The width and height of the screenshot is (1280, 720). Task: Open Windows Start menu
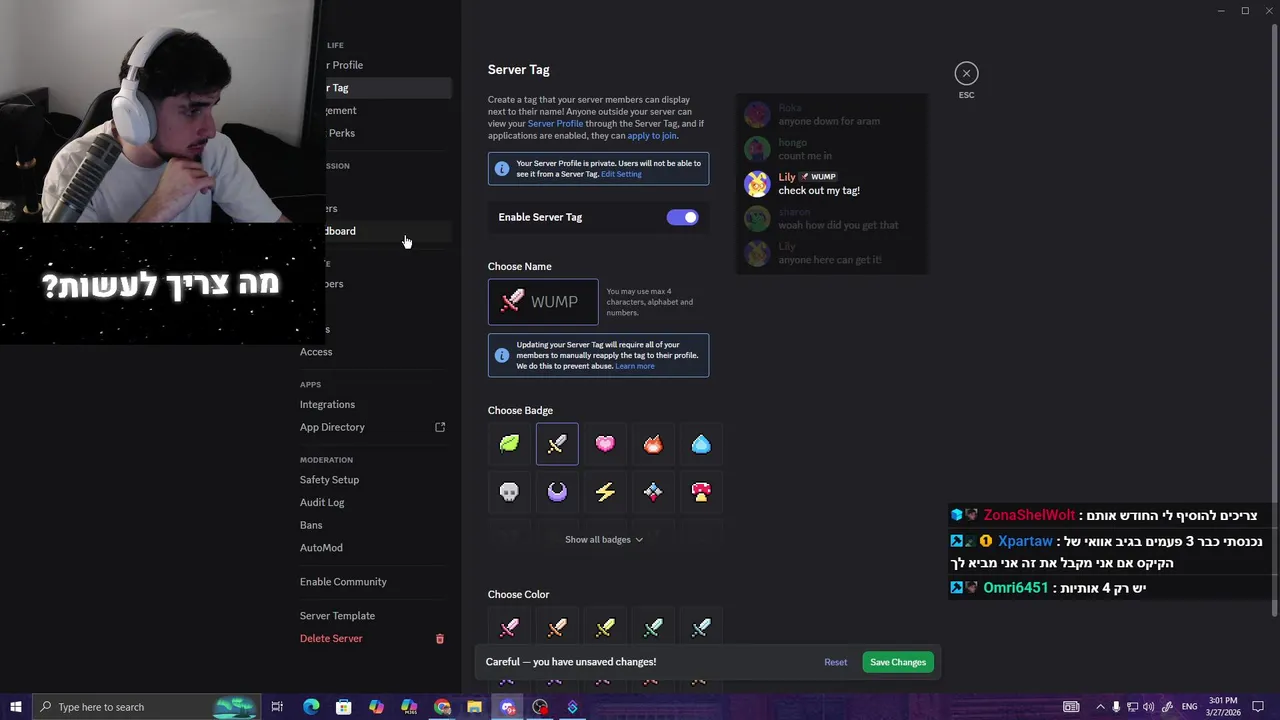coord(16,707)
